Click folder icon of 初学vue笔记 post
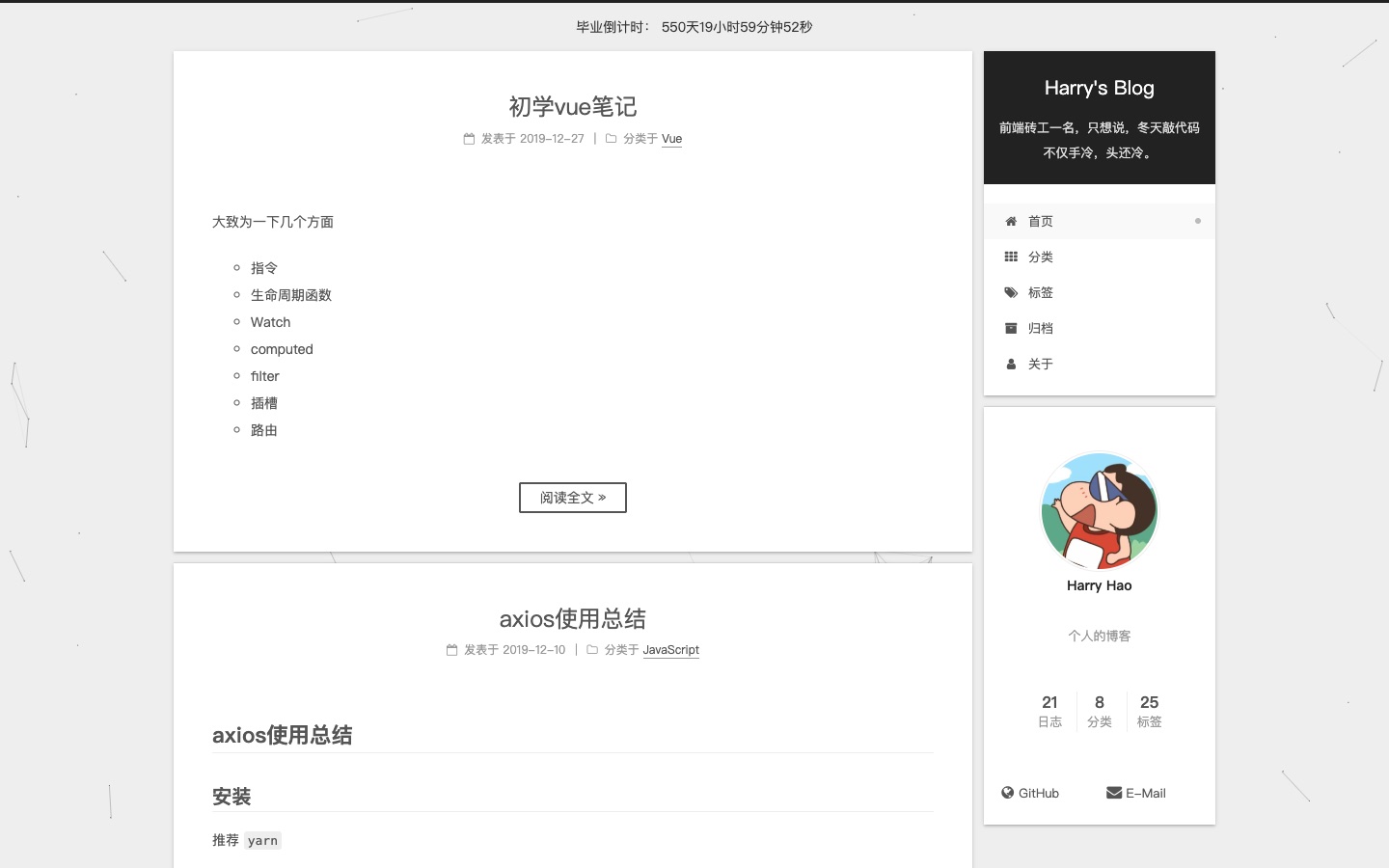The width and height of the screenshot is (1389, 868). [x=611, y=139]
